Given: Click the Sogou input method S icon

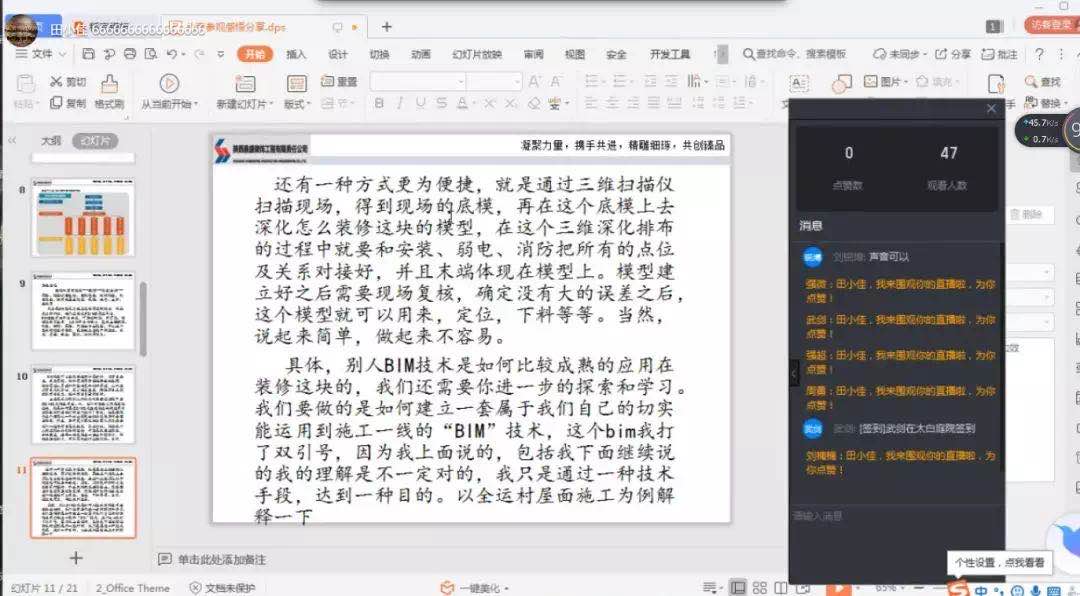Looking at the screenshot, I should [958, 589].
